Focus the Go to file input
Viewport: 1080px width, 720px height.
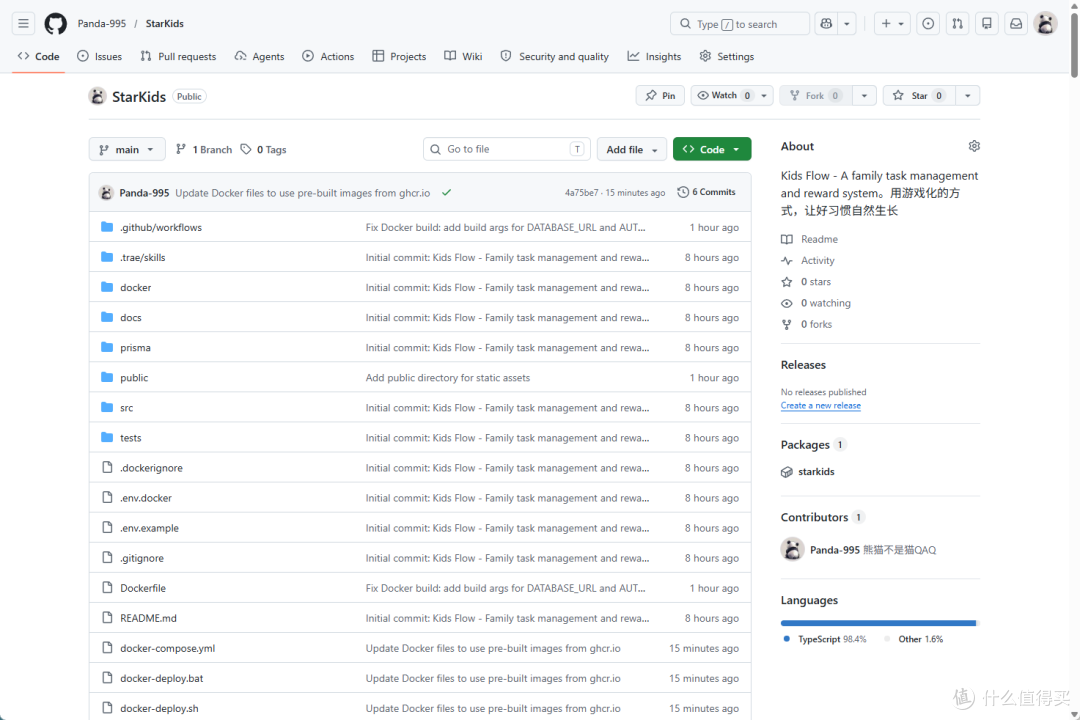(x=506, y=149)
